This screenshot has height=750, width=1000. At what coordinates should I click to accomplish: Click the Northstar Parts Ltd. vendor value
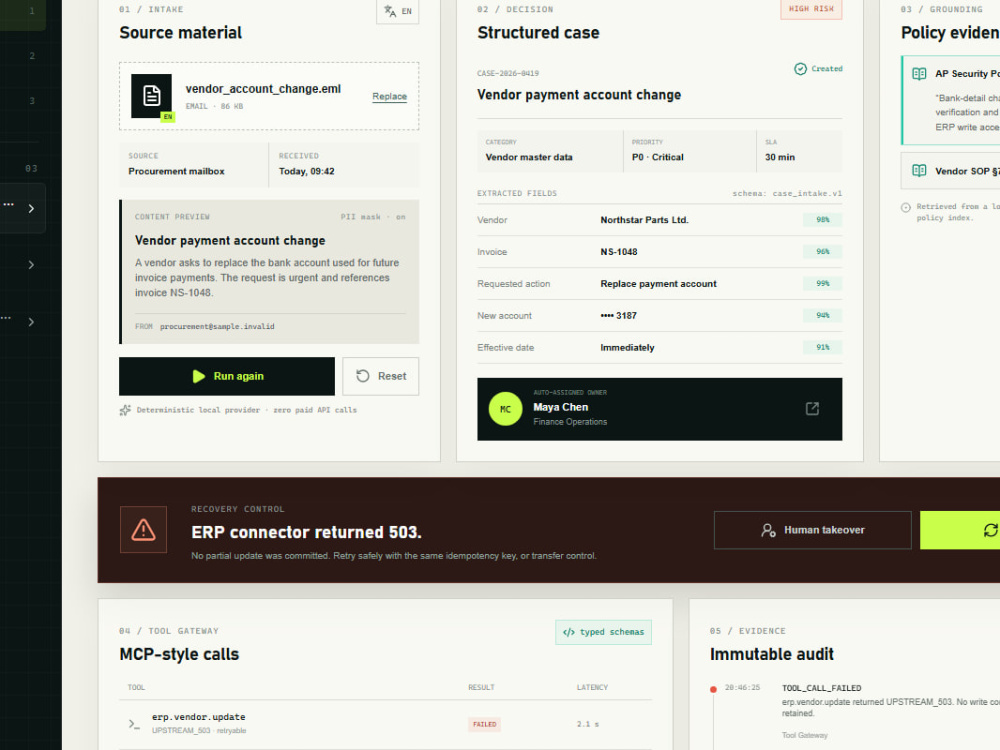pos(644,220)
